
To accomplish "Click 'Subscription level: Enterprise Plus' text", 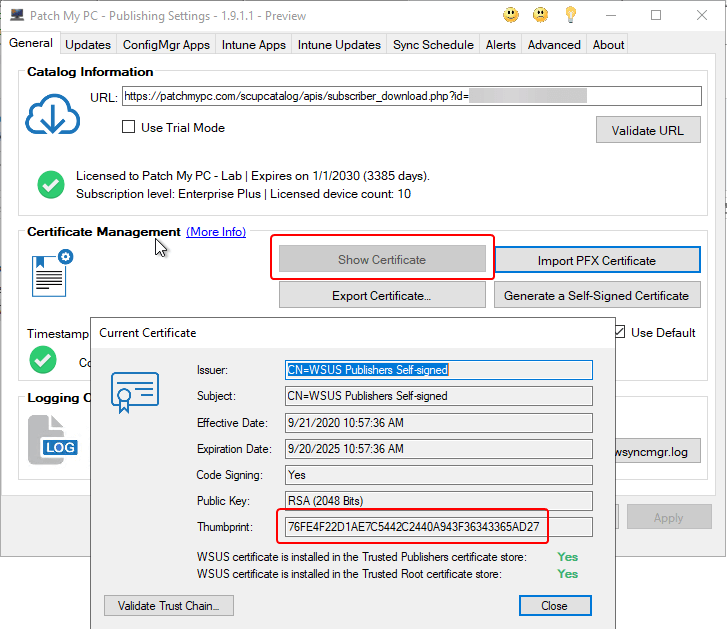I will 168,194.
